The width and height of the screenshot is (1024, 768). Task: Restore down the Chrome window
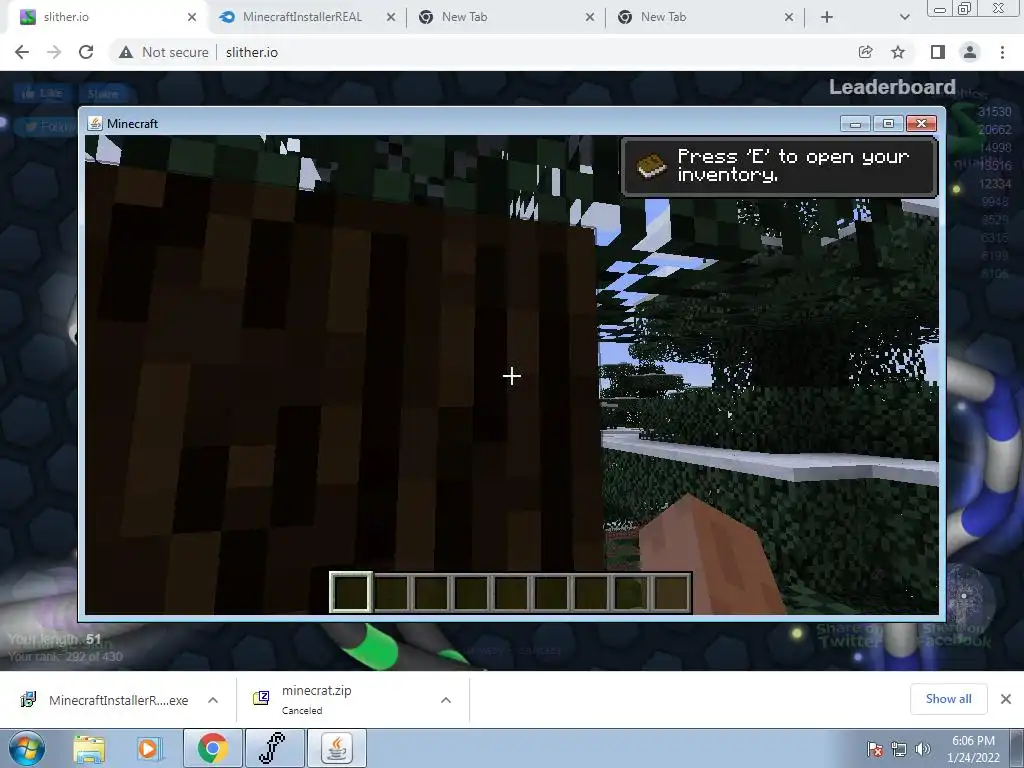click(x=965, y=8)
